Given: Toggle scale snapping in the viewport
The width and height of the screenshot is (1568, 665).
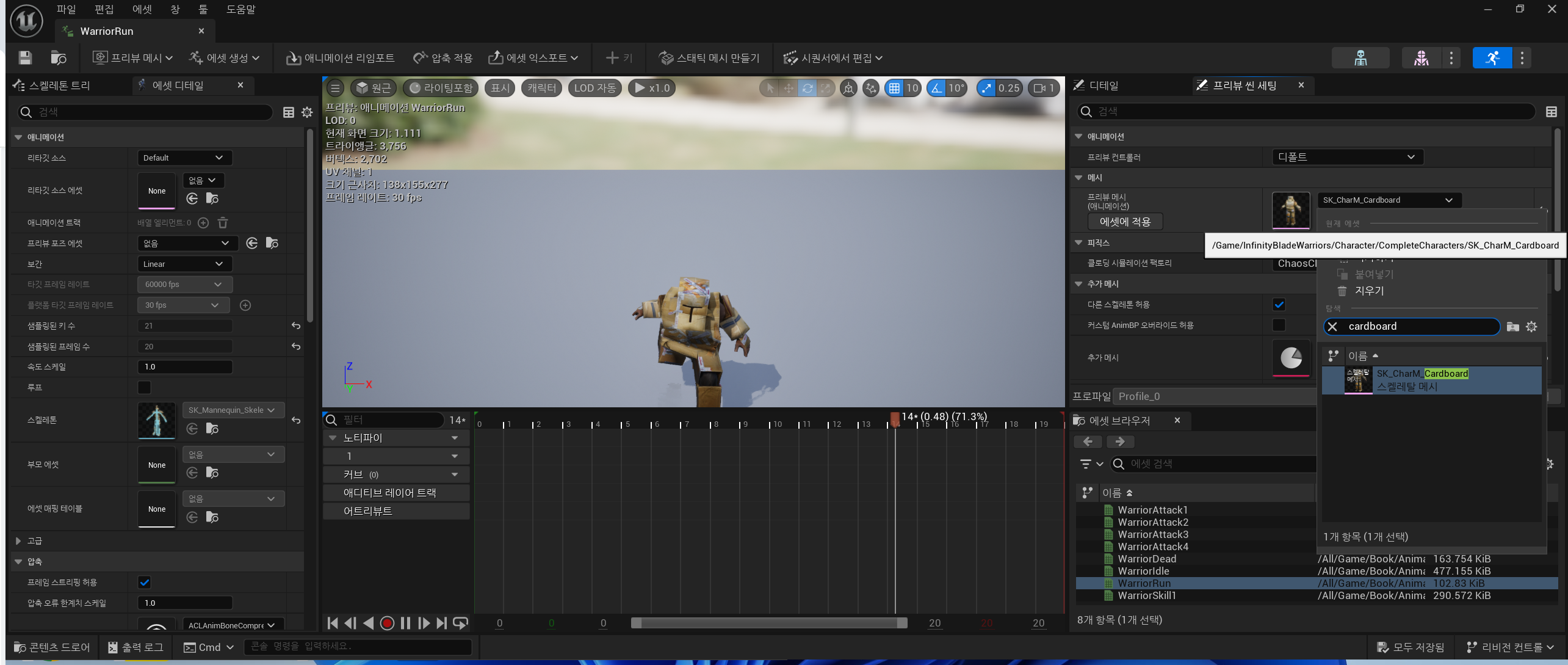Looking at the screenshot, I should [x=986, y=88].
